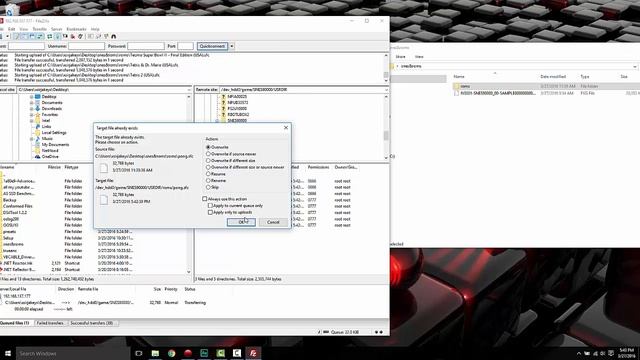Focus the Username input field
640x360 pixels.
coord(87,46)
